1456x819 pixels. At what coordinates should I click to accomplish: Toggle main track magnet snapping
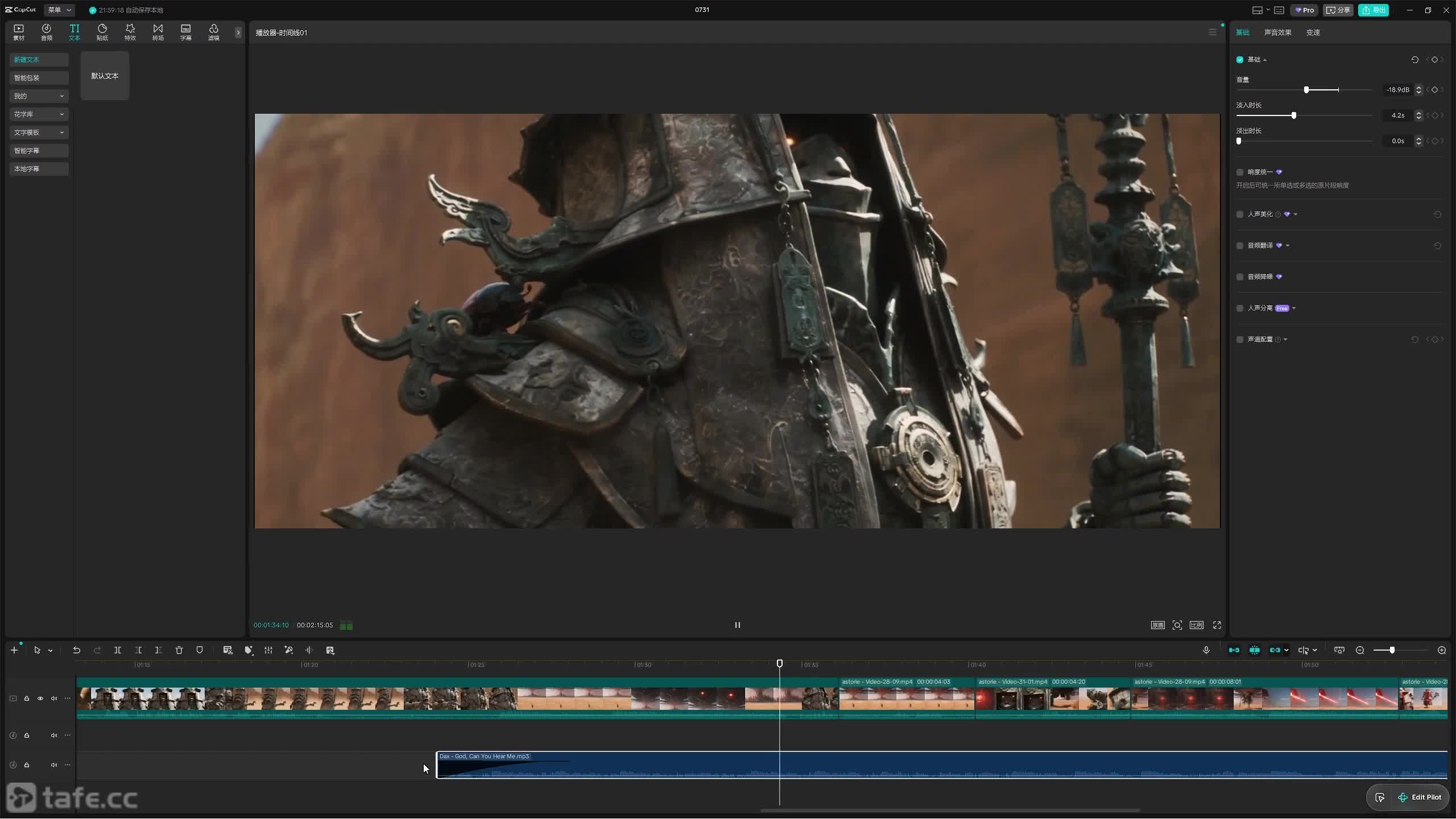(1234, 650)
